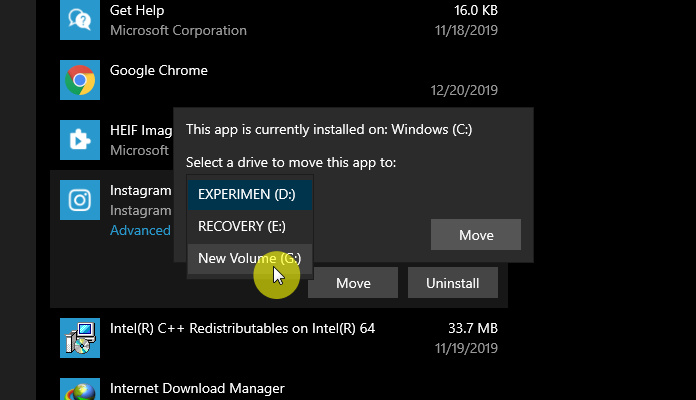The height and width of the screenshot is (400, 696).
Task: Select the Get Help app name
Action: point(137,10)
